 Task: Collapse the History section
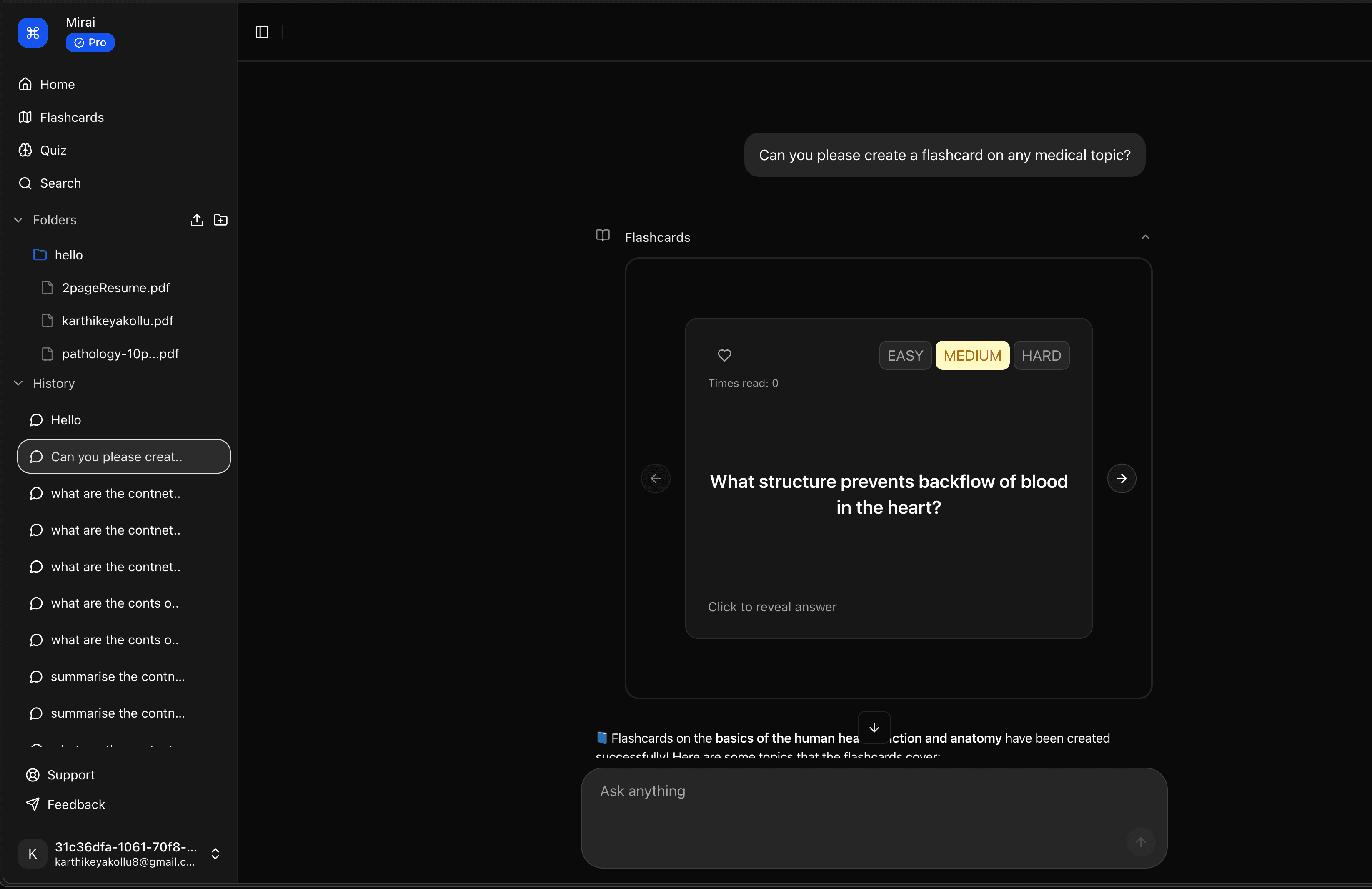tap(18, 382)
